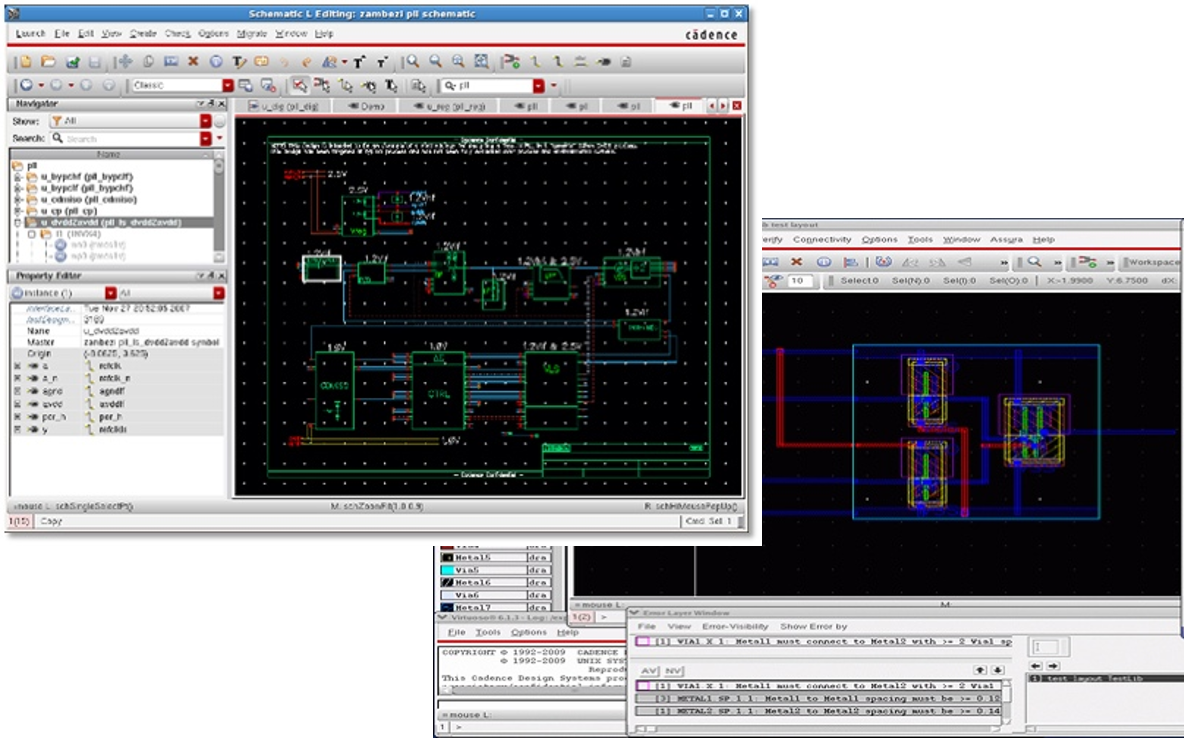The height and width of the screenshot is (738, 1184).
Task: Expand the u_cp (pll_cp) tree node
Action: click(17, 212)
